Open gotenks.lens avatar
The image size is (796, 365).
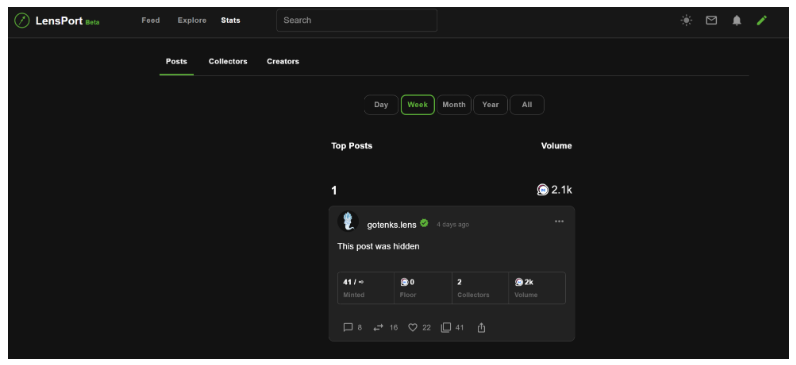[x=348, y=222]
